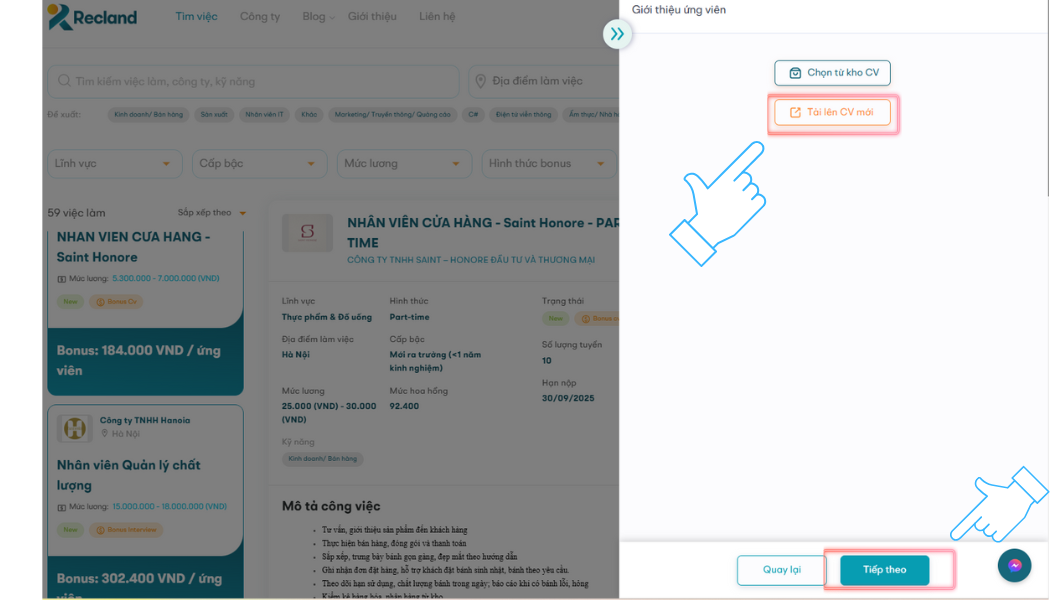
Task: Open the Cấp bậc dropdown
Action: click(259, 163)
